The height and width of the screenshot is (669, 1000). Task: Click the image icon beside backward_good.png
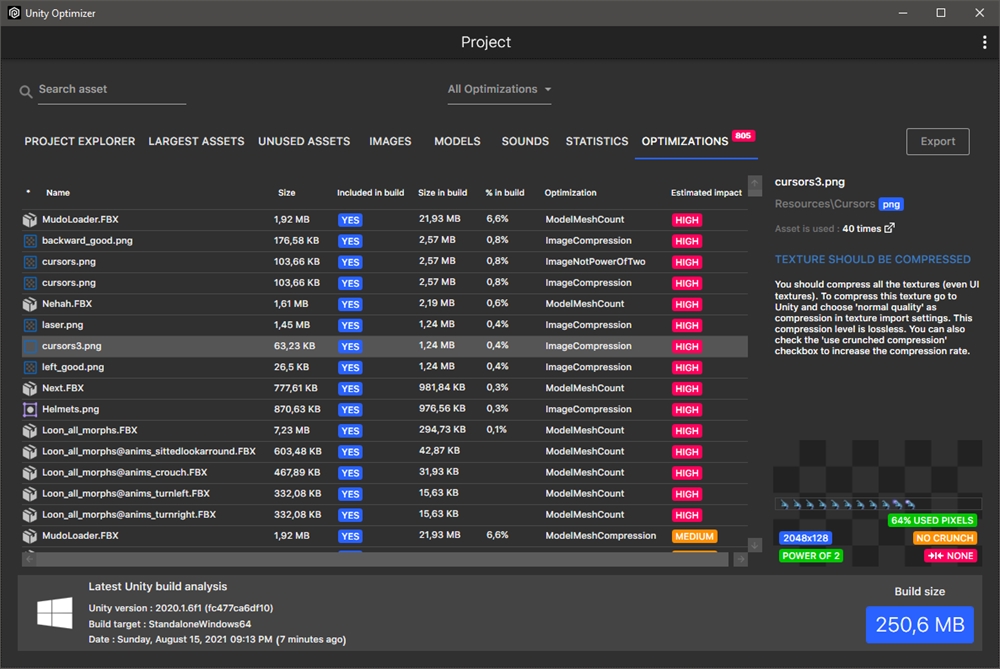pos(29,241)
